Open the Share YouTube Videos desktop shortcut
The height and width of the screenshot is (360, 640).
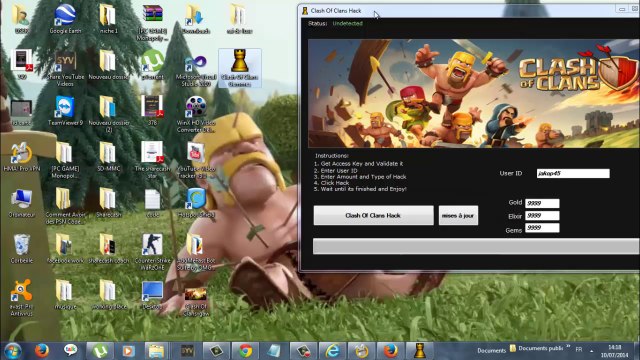tap(65, 69)
